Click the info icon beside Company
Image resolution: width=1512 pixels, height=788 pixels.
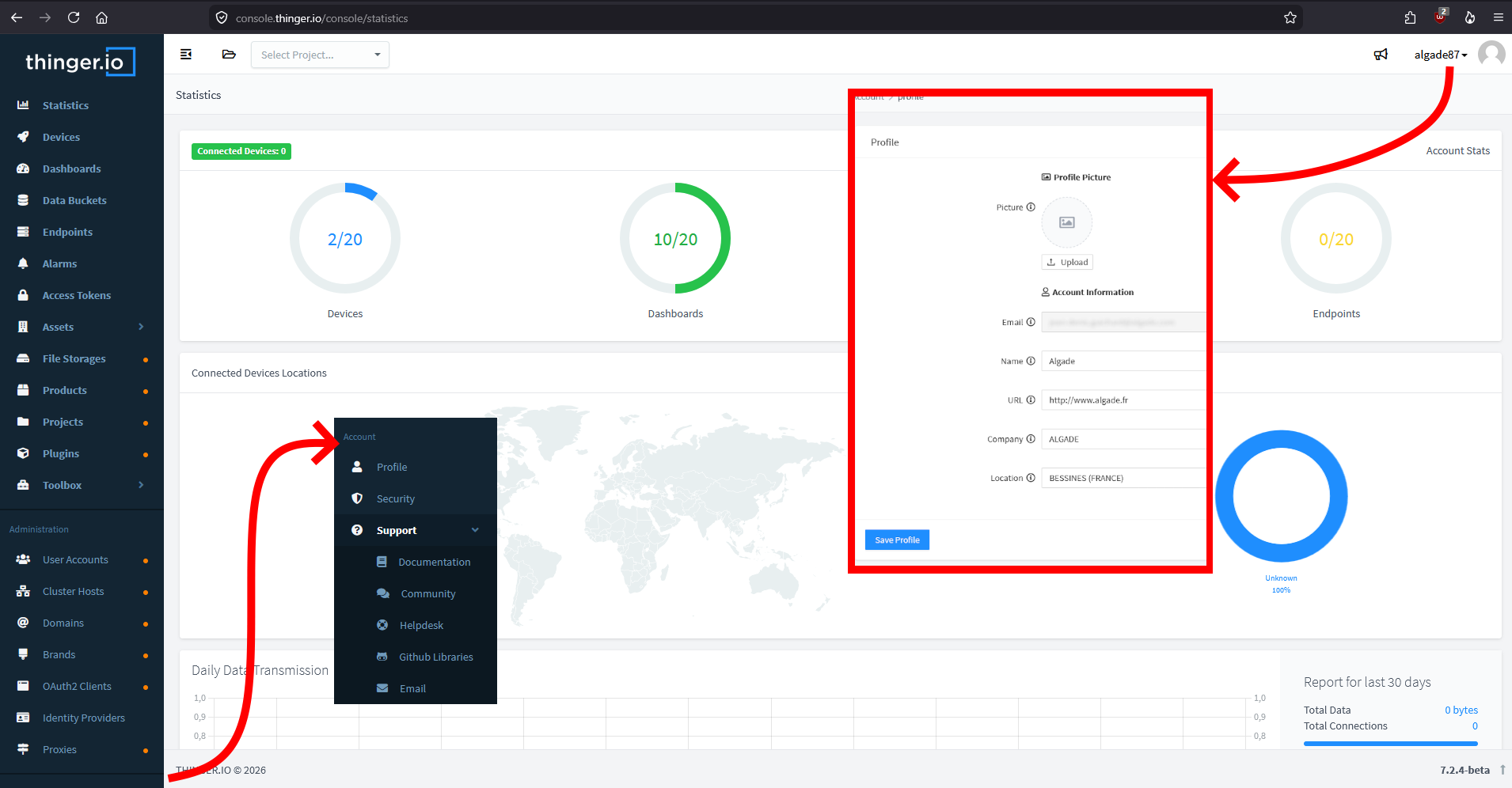tap(1031, 438)
